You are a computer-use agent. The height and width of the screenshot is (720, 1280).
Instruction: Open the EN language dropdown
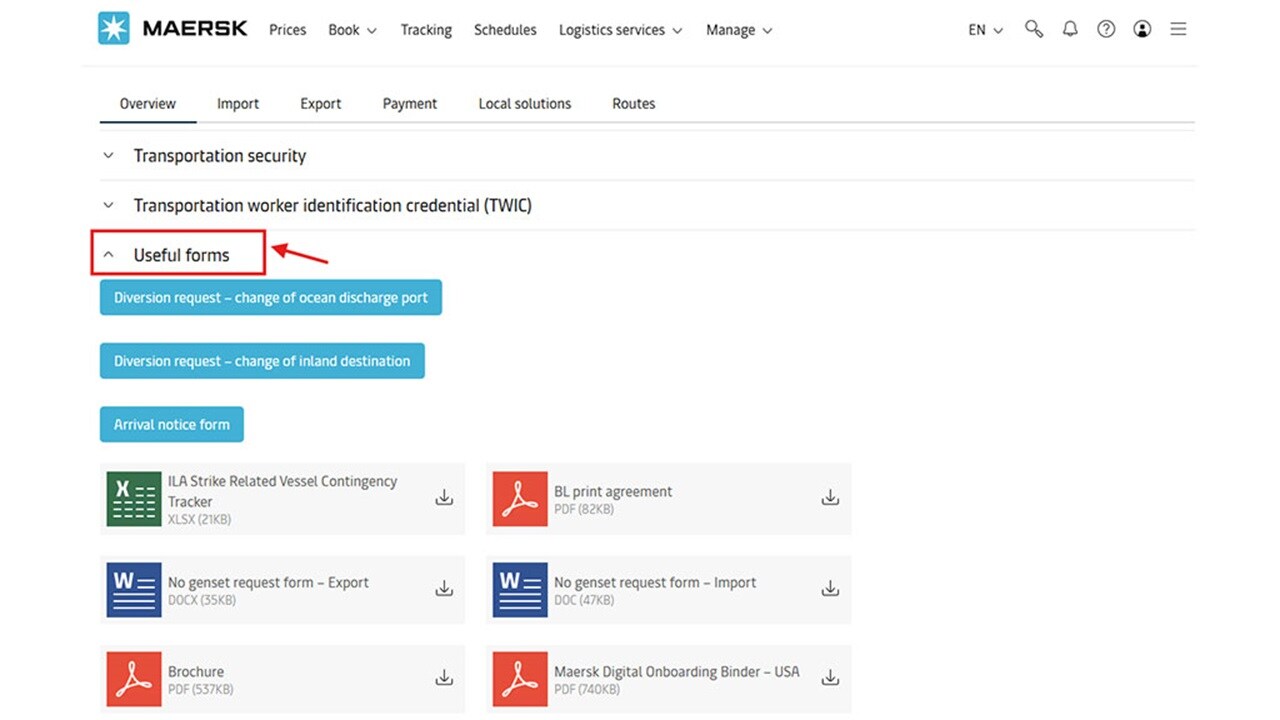pyautogui.click(x=985, y=30)
